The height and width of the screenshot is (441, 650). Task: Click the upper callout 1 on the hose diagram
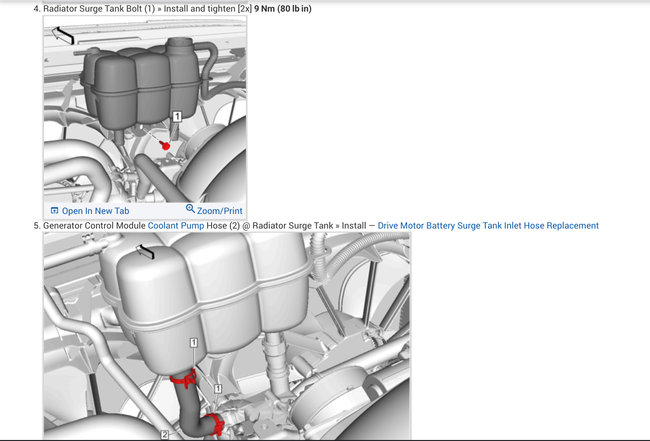pos(193,342)
